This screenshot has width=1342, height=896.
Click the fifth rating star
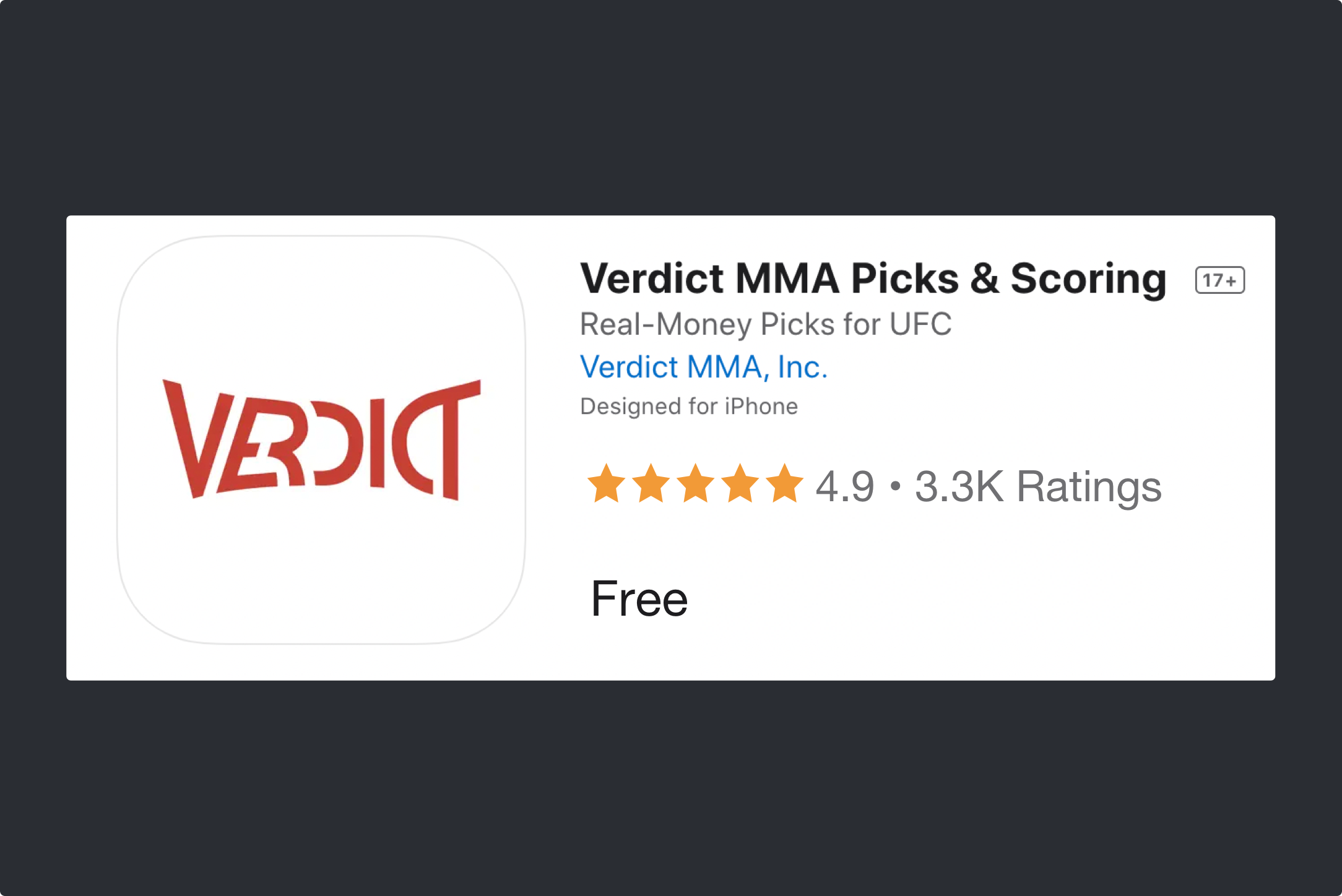pyautogui.click(x=784, y=485)
